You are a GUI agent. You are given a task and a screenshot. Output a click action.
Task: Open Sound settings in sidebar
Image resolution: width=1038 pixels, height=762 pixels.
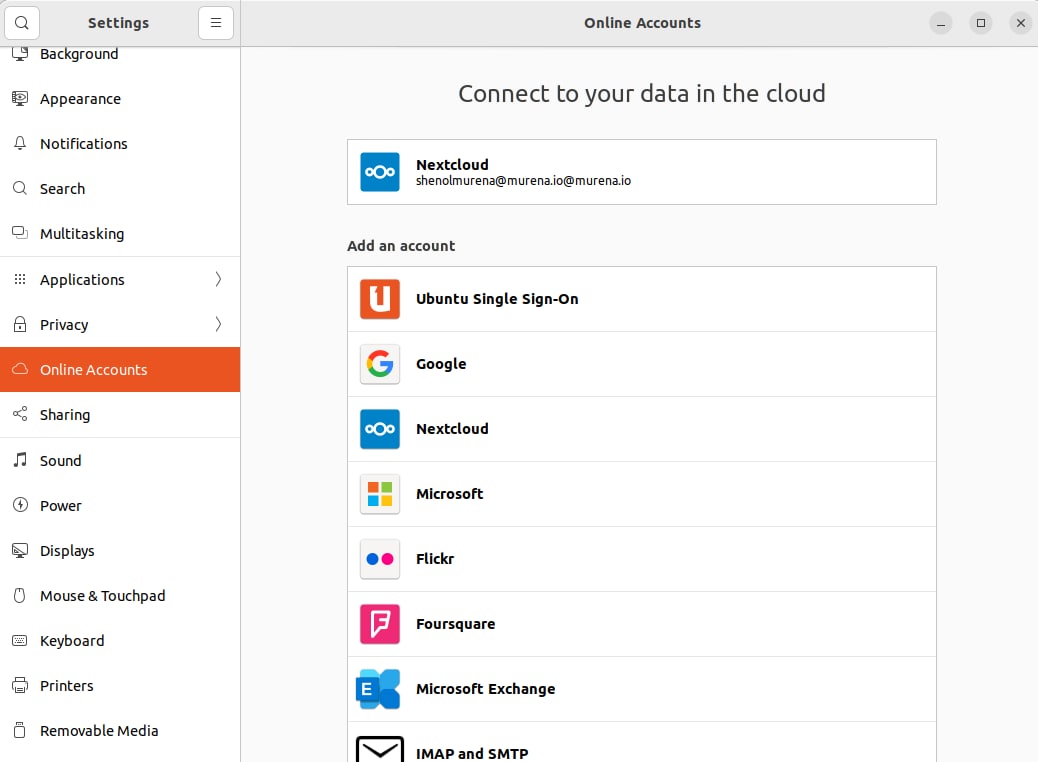(60, 461)
